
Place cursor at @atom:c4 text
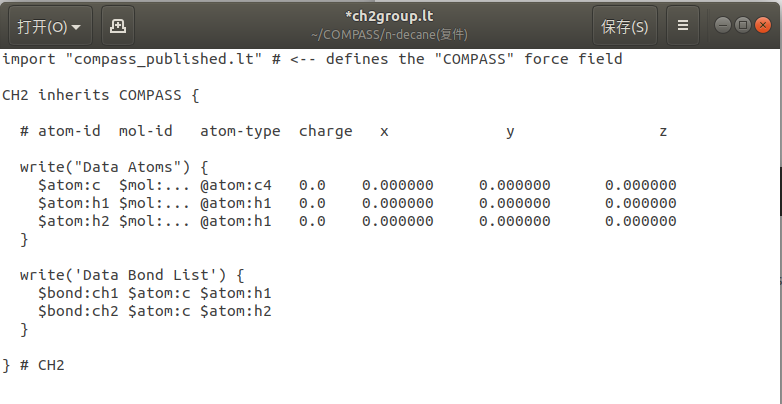tap(236, 185)
